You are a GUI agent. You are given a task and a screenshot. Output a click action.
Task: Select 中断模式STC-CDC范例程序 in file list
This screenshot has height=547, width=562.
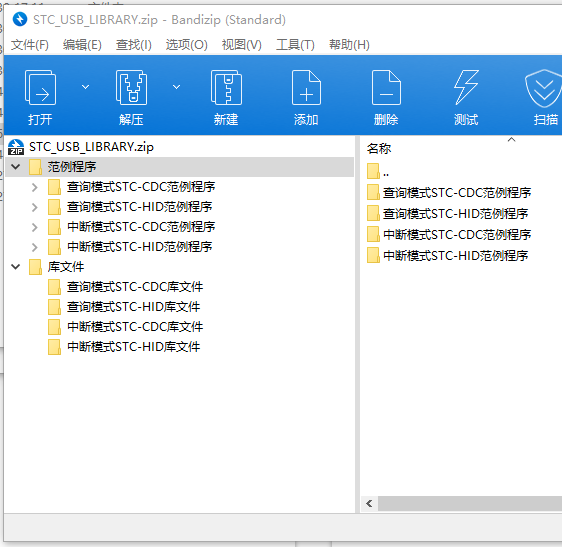[x=457, y=235]
